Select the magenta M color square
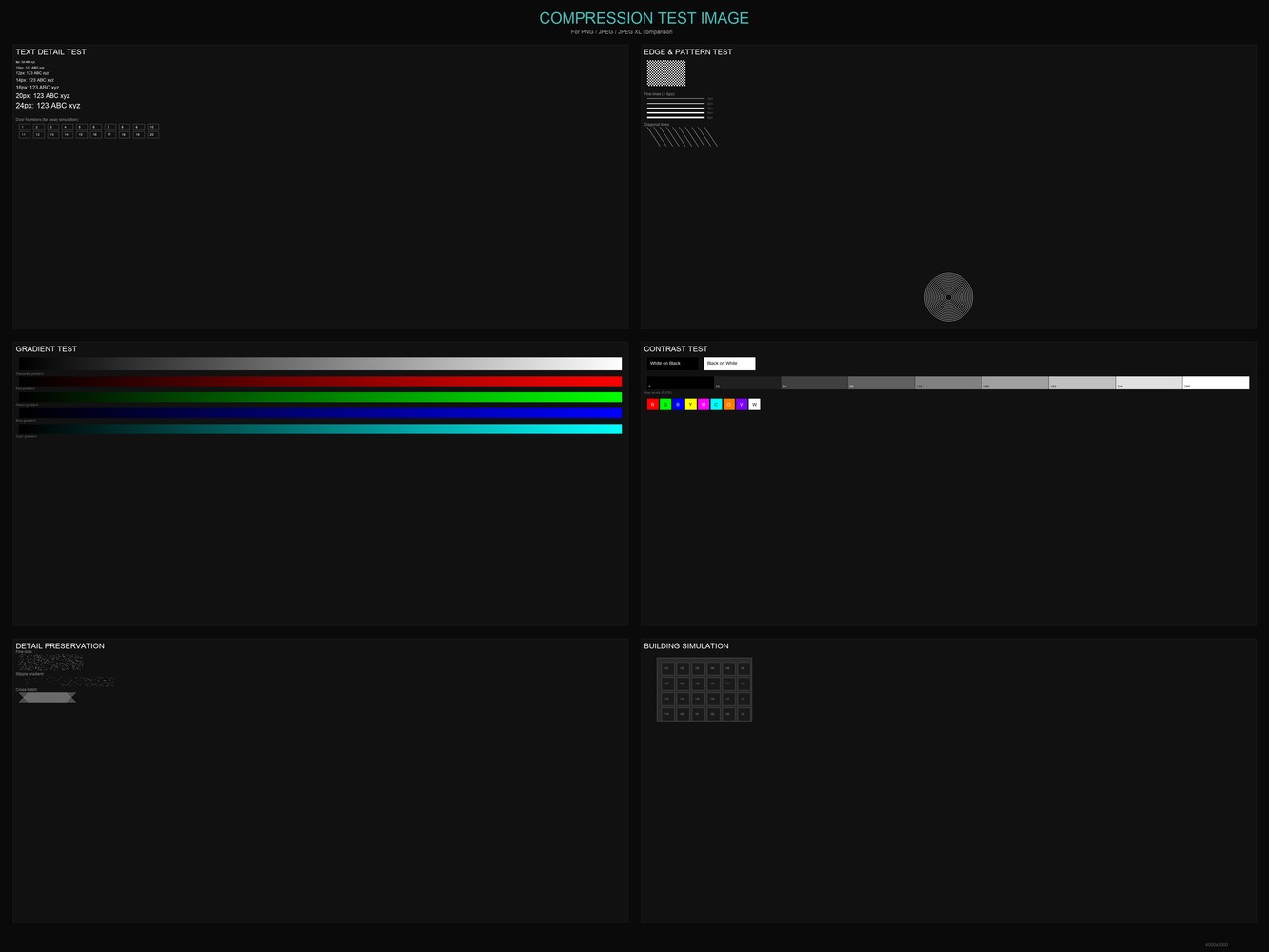The width and height of the screenshot is (1269, 952). point(704,405)
